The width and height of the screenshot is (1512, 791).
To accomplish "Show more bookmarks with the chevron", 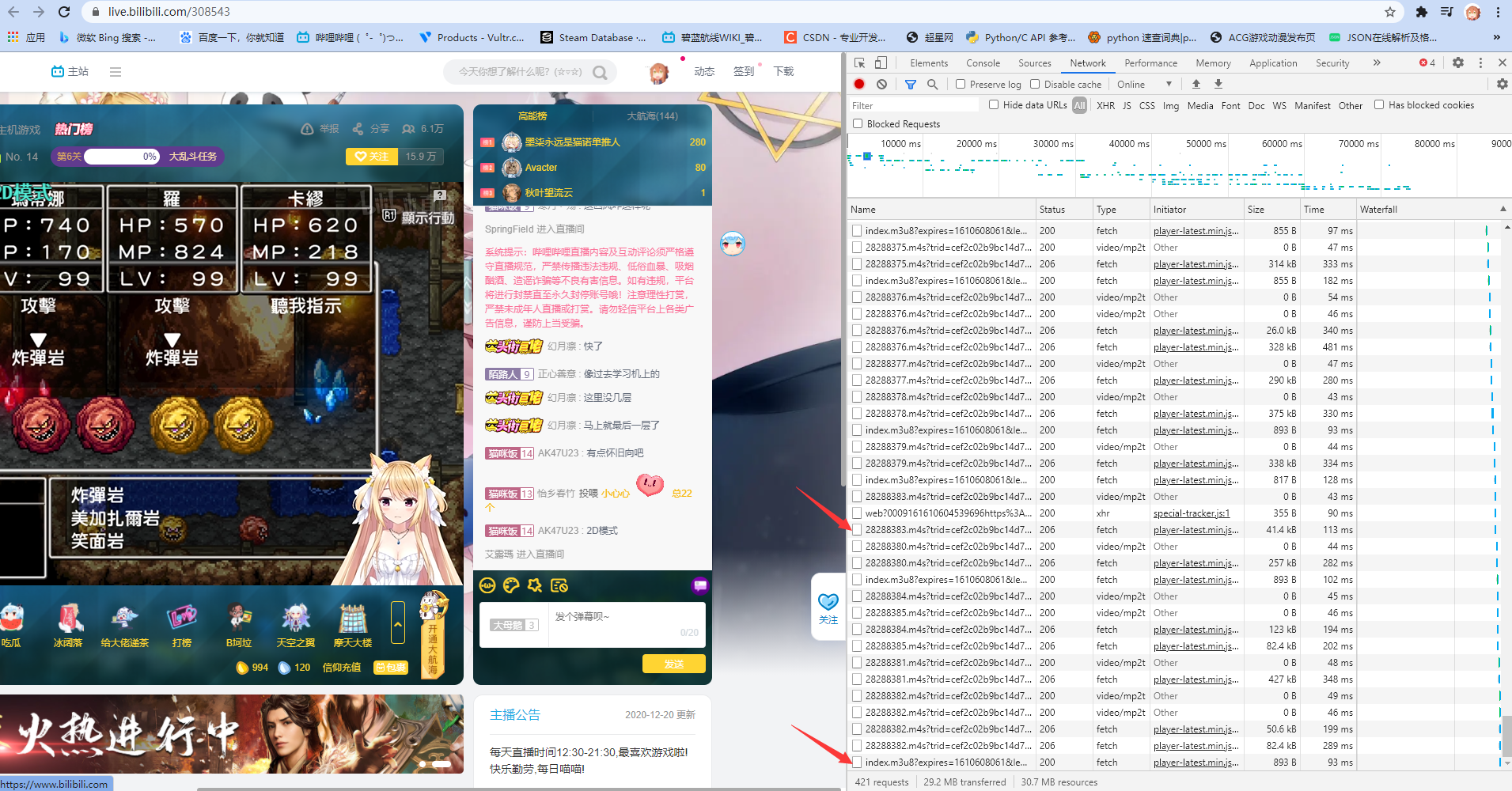I will point(1496,37).
